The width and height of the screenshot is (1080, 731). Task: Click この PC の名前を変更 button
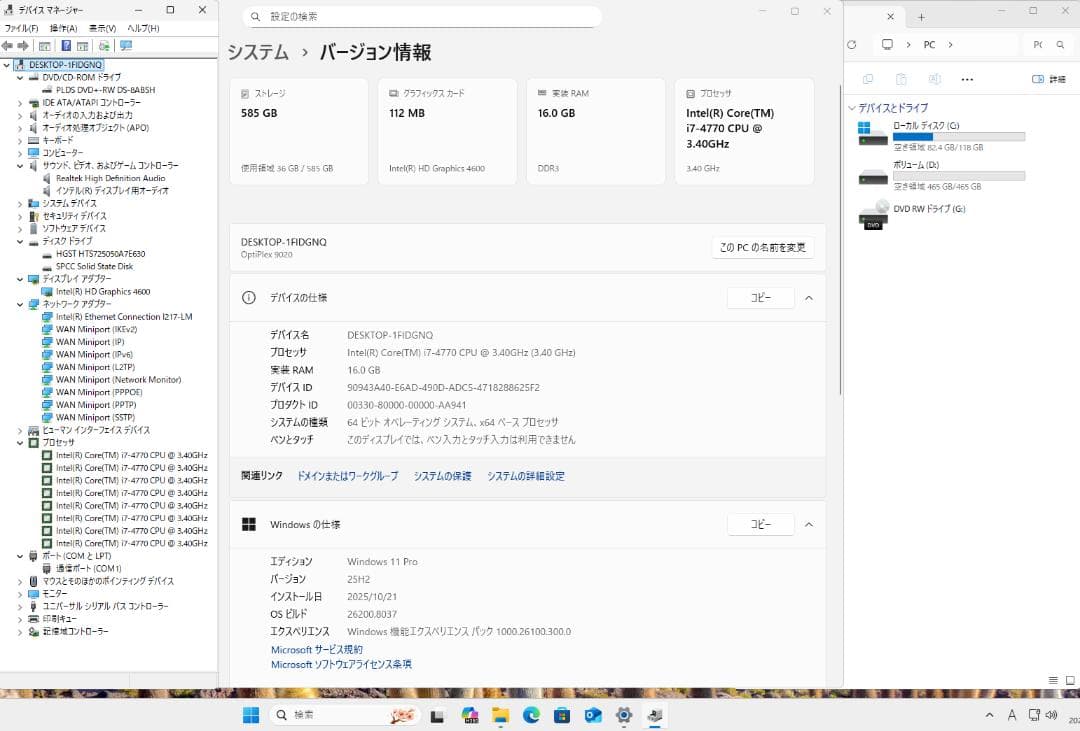pos(762,247)
